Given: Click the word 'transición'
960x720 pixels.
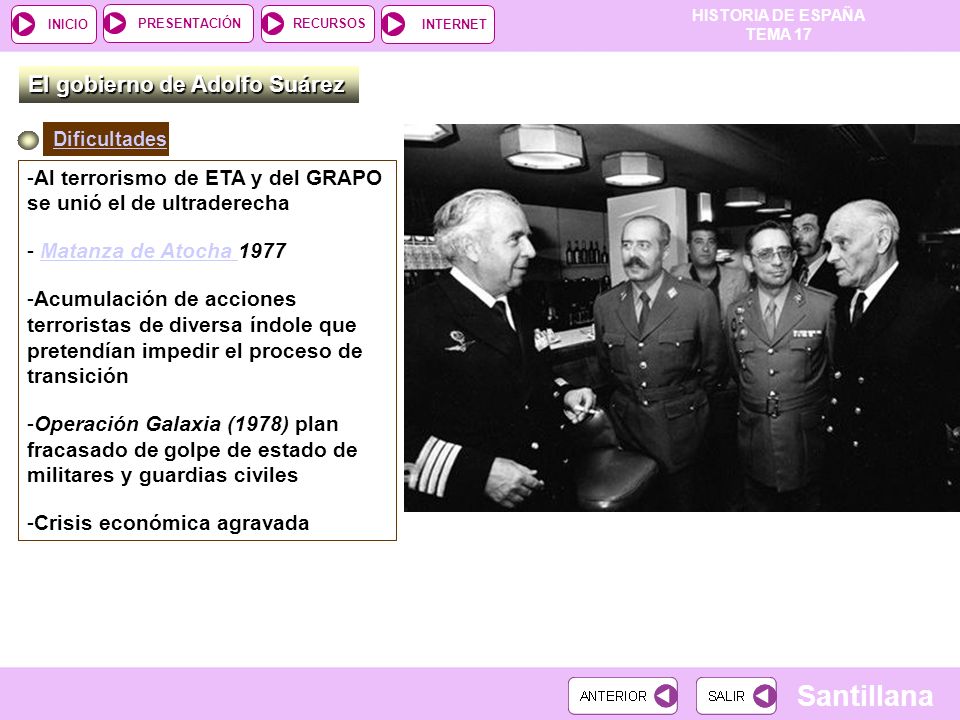Looking at the screenshot, I should point(78,376).
